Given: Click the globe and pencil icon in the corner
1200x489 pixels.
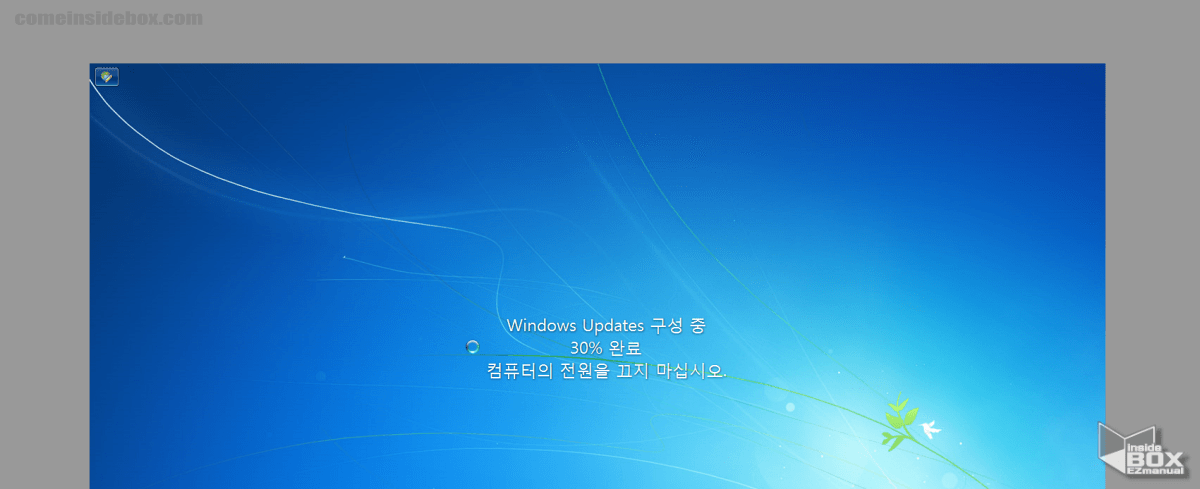Looking at the screenshot, I should click(106, 77).
